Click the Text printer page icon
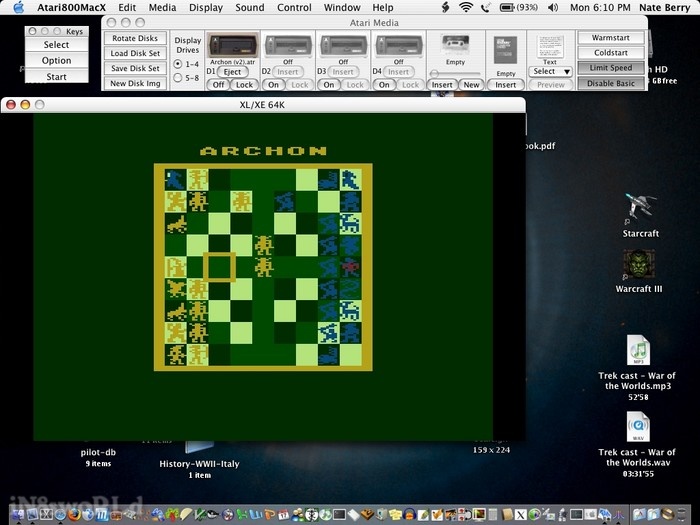This screenshot has width=700, height=525. point(550,46)
